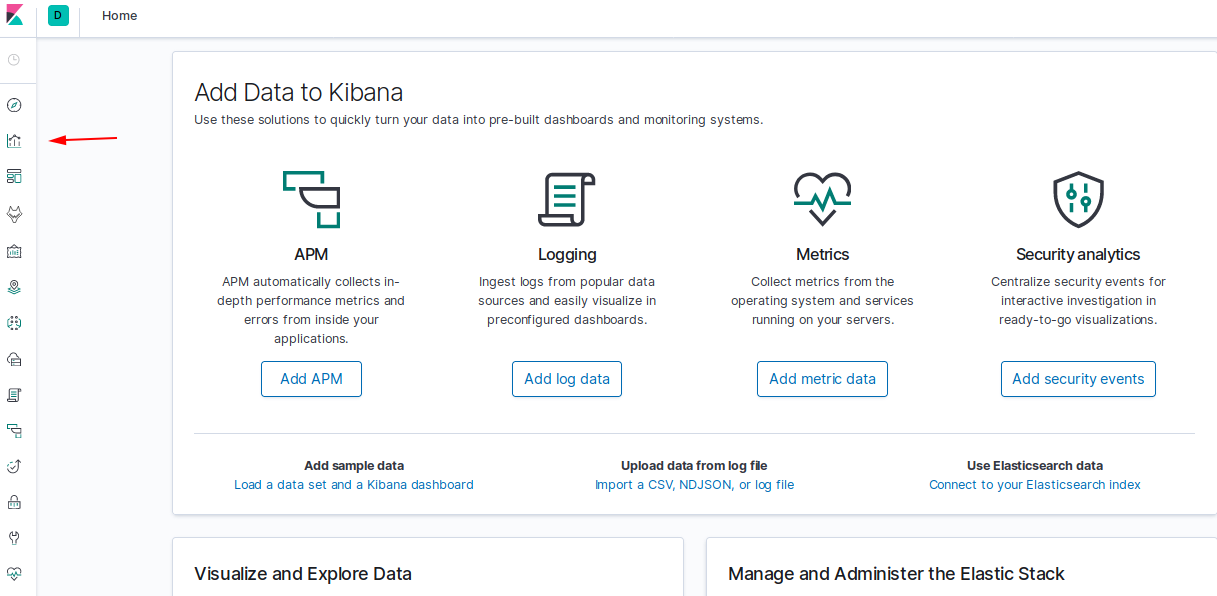Open SIEM lock icon in sidebar
1217x596 pixels.
tap(14, 502)
